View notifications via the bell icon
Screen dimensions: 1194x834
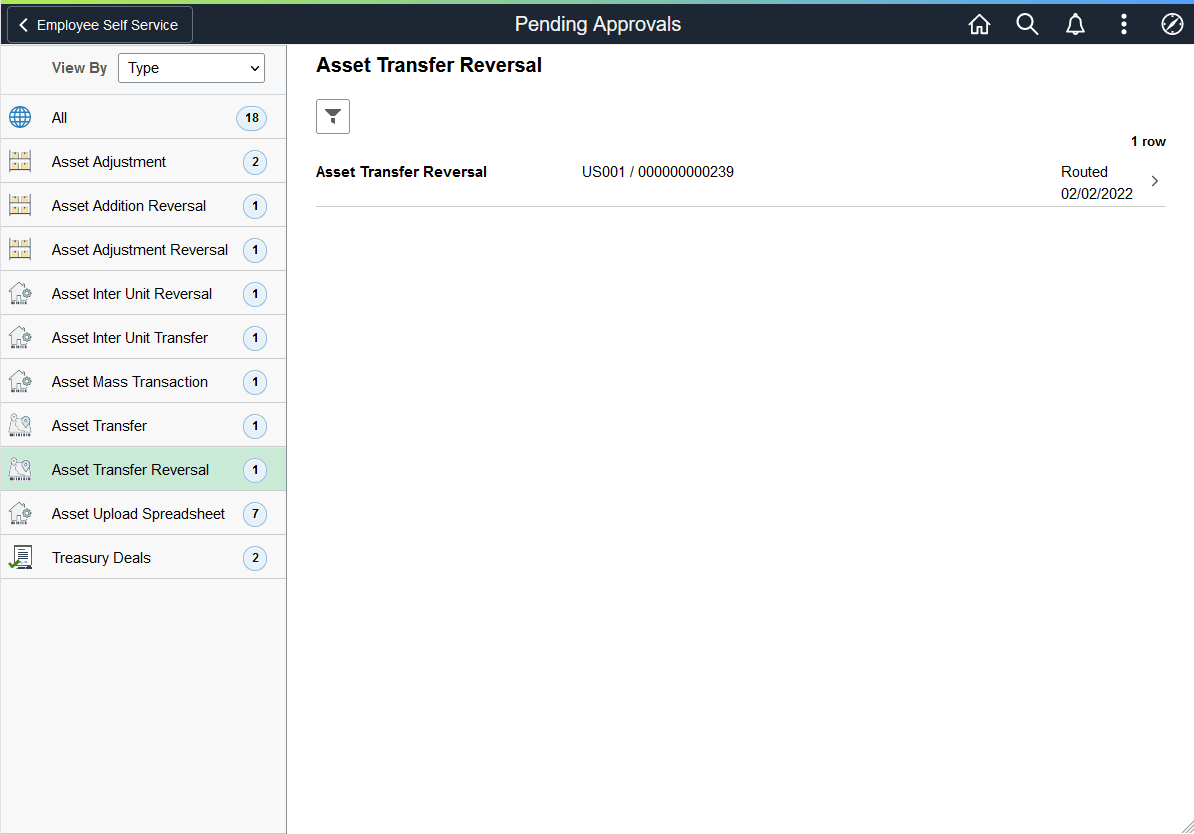tap(1075, 24)
